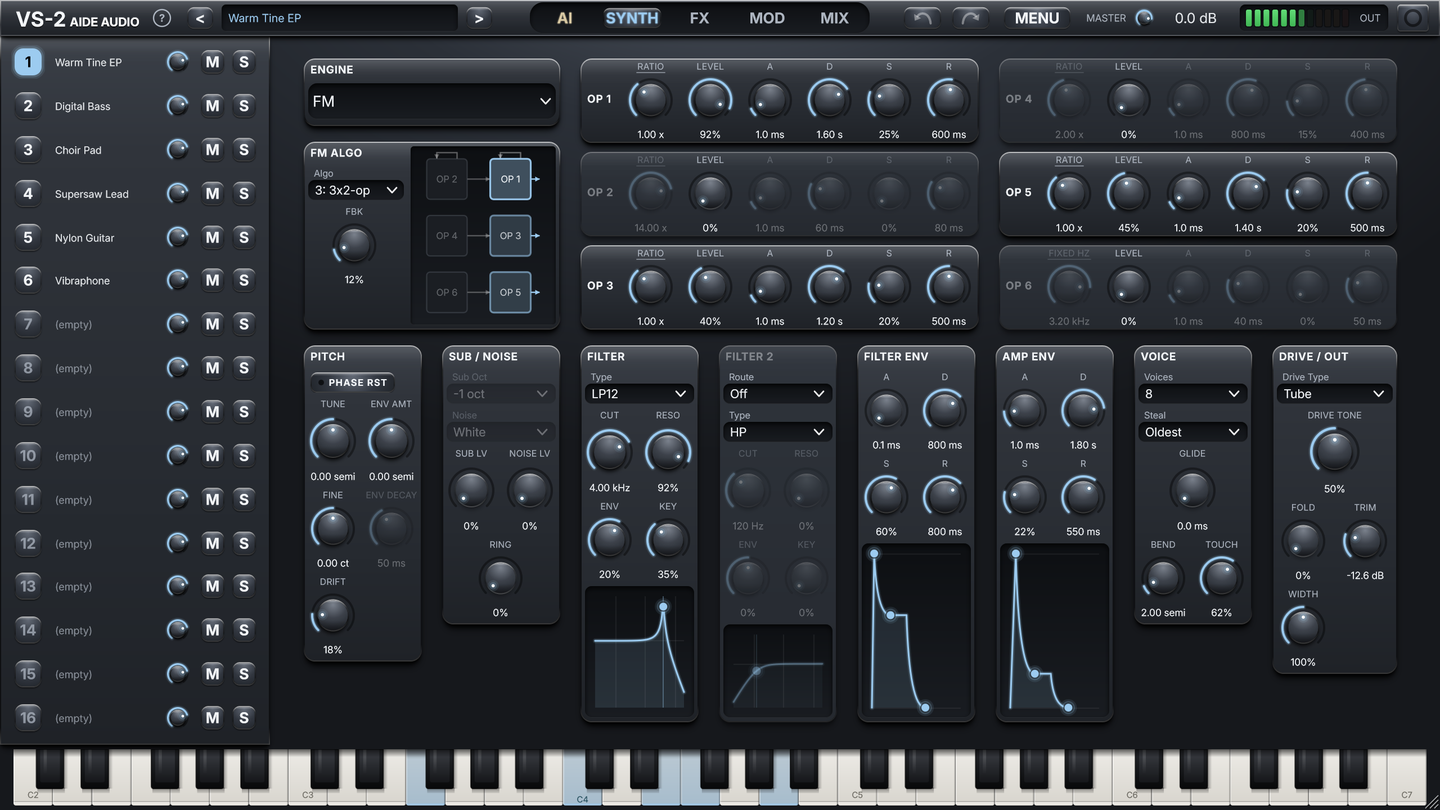Toggle the PHASE RST switch
Image resolution: width=1440 pixels, height=810 pixels.
[352, 382]
